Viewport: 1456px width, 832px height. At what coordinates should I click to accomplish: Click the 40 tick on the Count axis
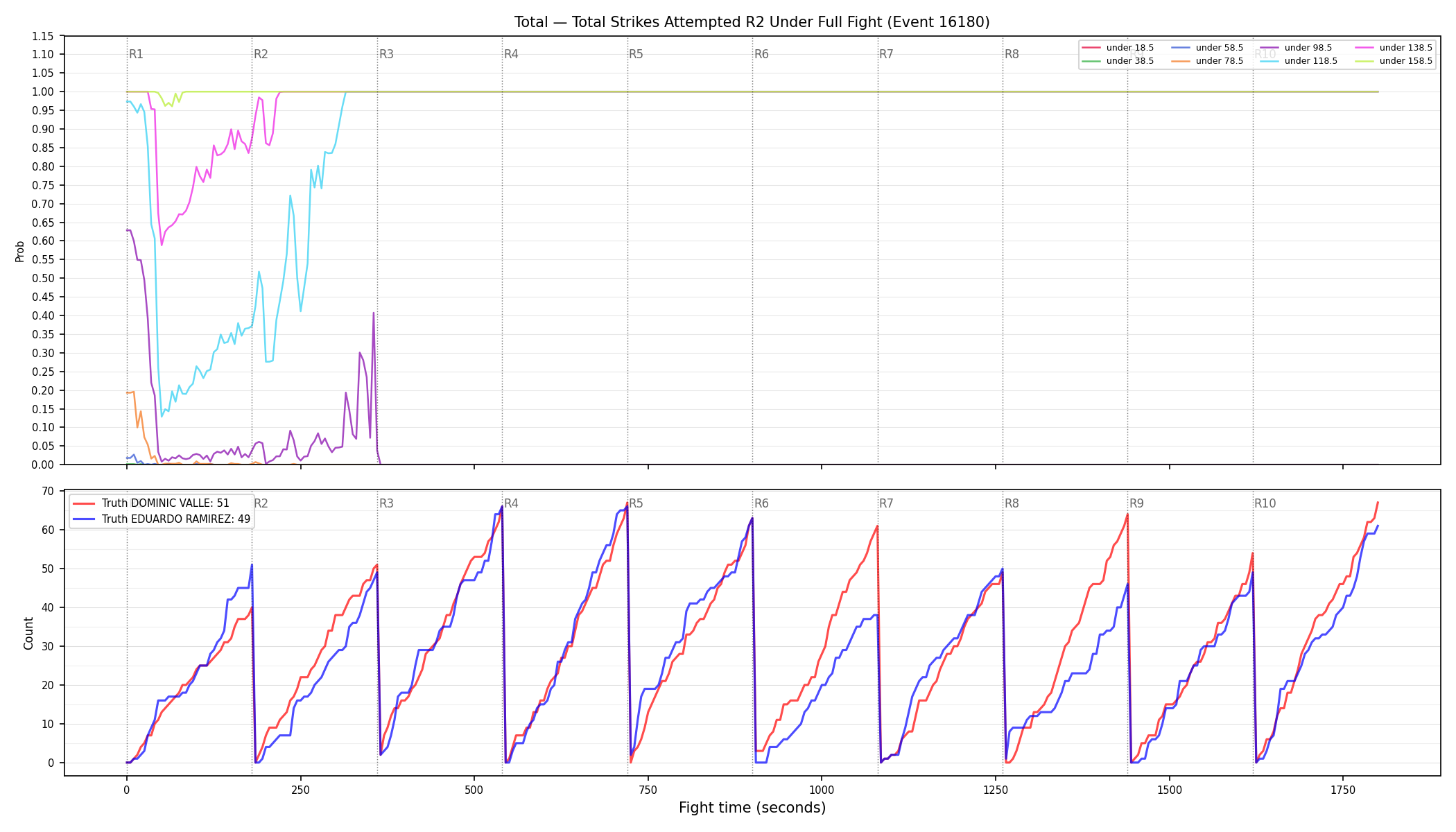48,608
